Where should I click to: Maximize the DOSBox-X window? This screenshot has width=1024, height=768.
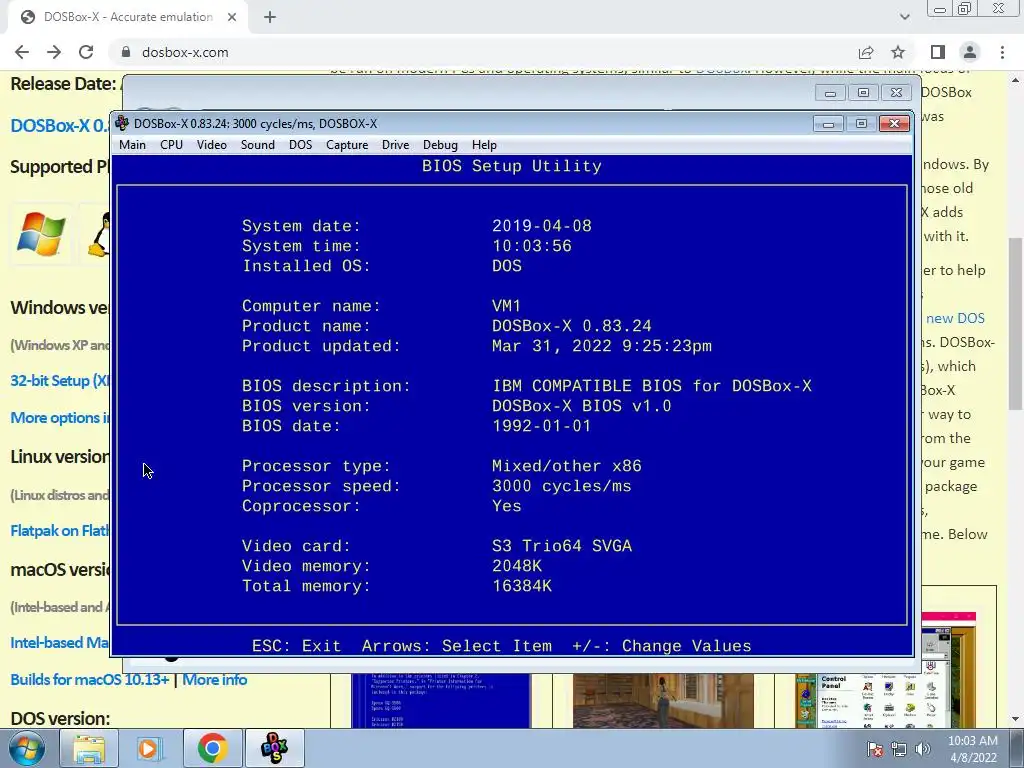[x=861, y=123]
